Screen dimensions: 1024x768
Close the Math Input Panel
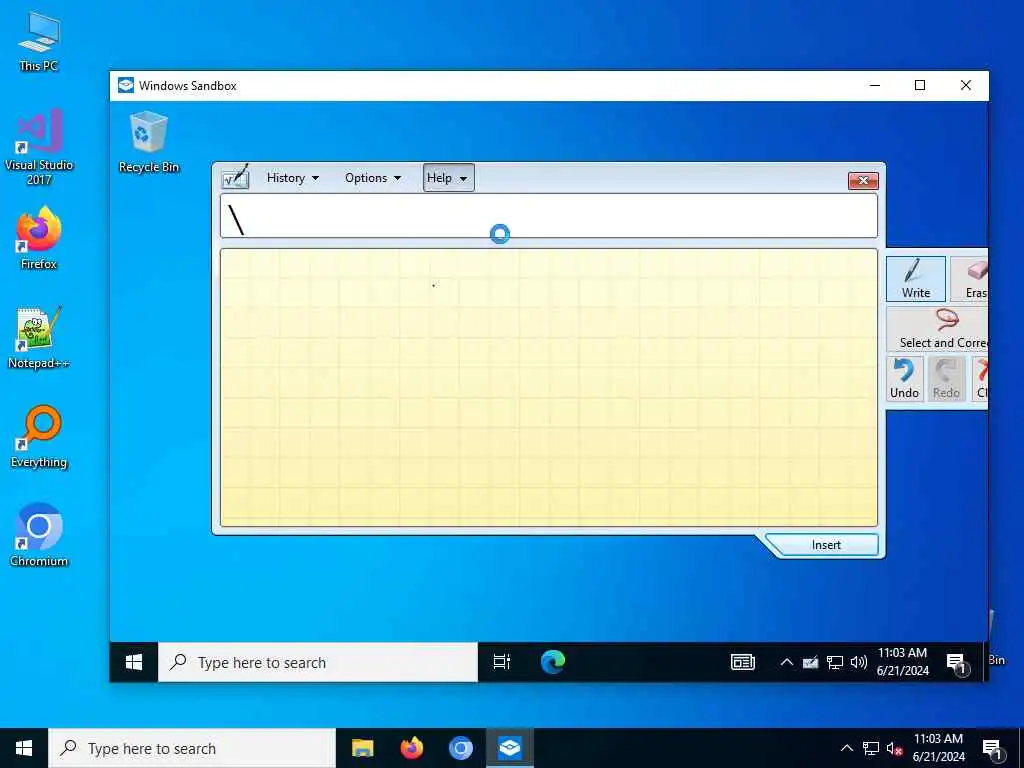(863, 181)
